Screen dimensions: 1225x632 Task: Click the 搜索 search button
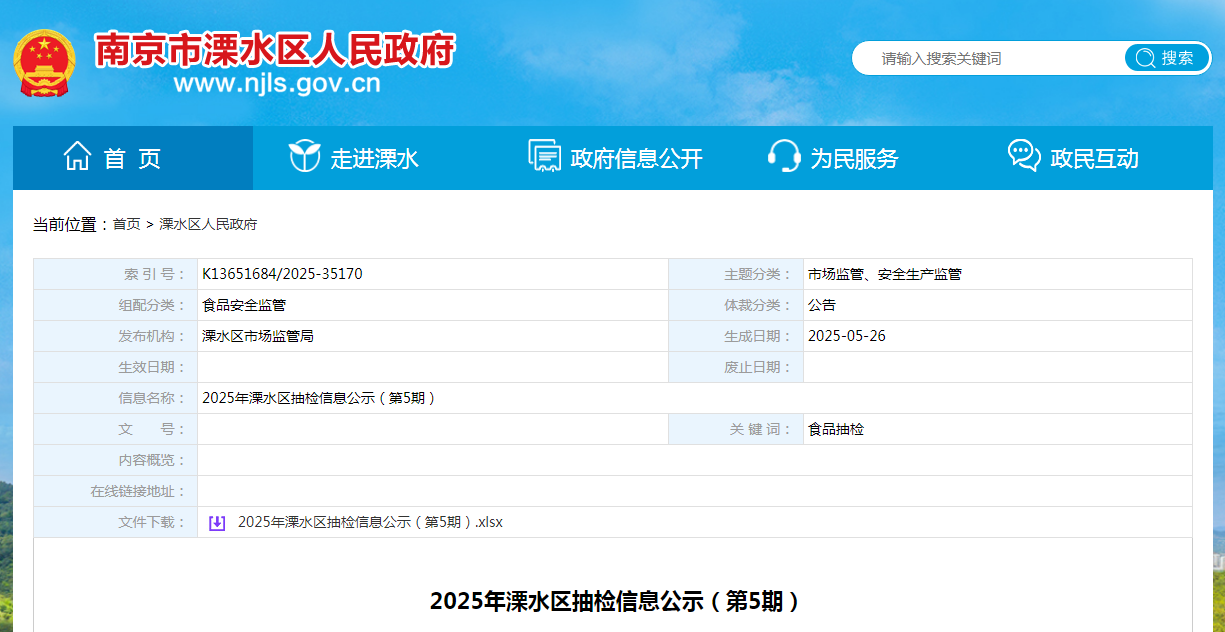(x=1167, y=58)
